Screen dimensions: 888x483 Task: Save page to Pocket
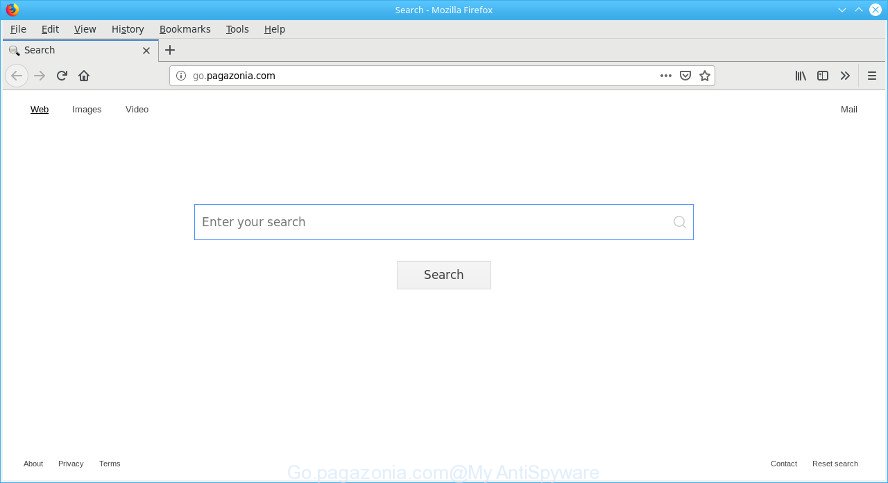tap(685, 76)
